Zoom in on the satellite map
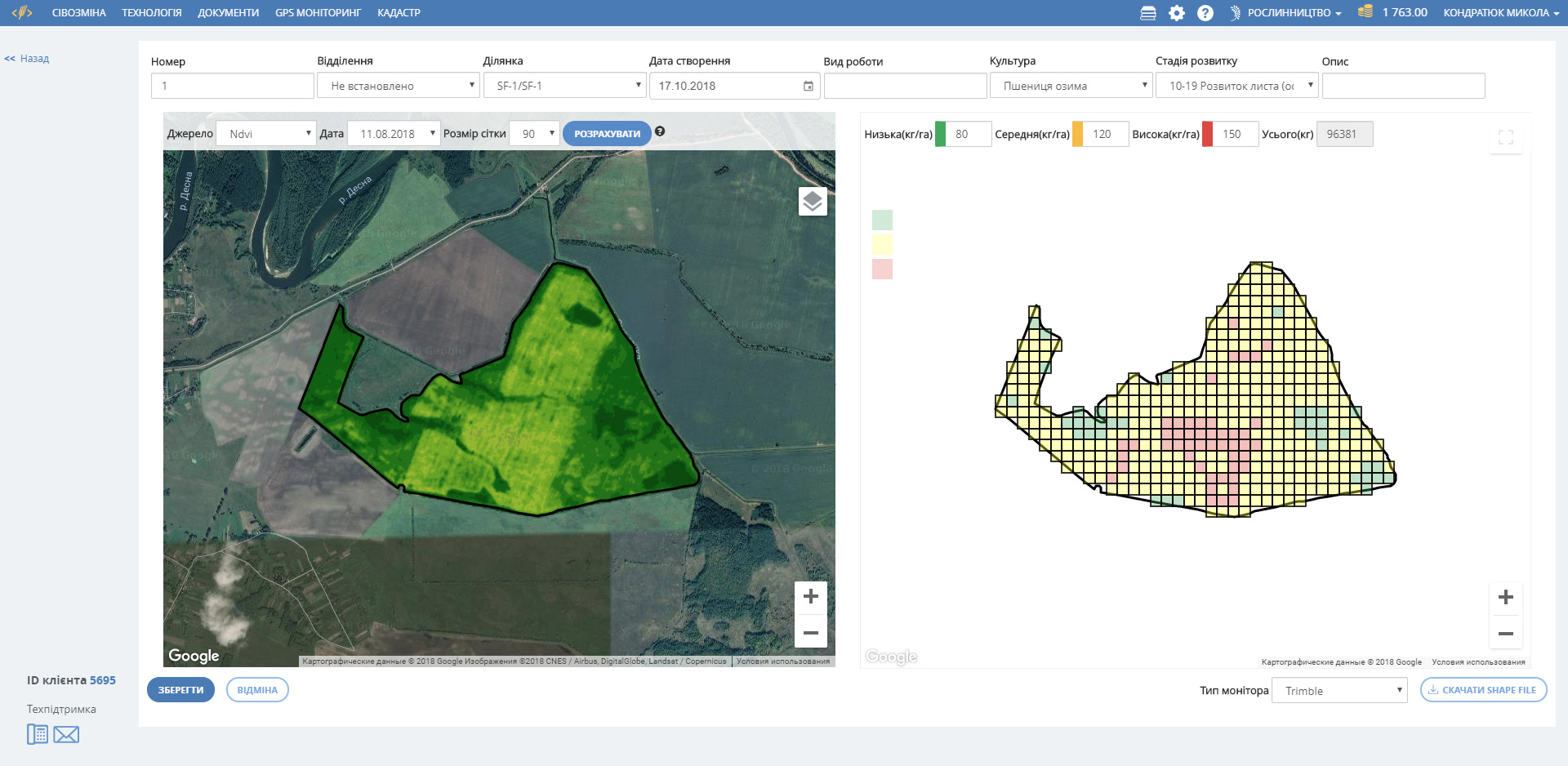Viewport: 1568px width, 766px height. (x=810, y=596)
